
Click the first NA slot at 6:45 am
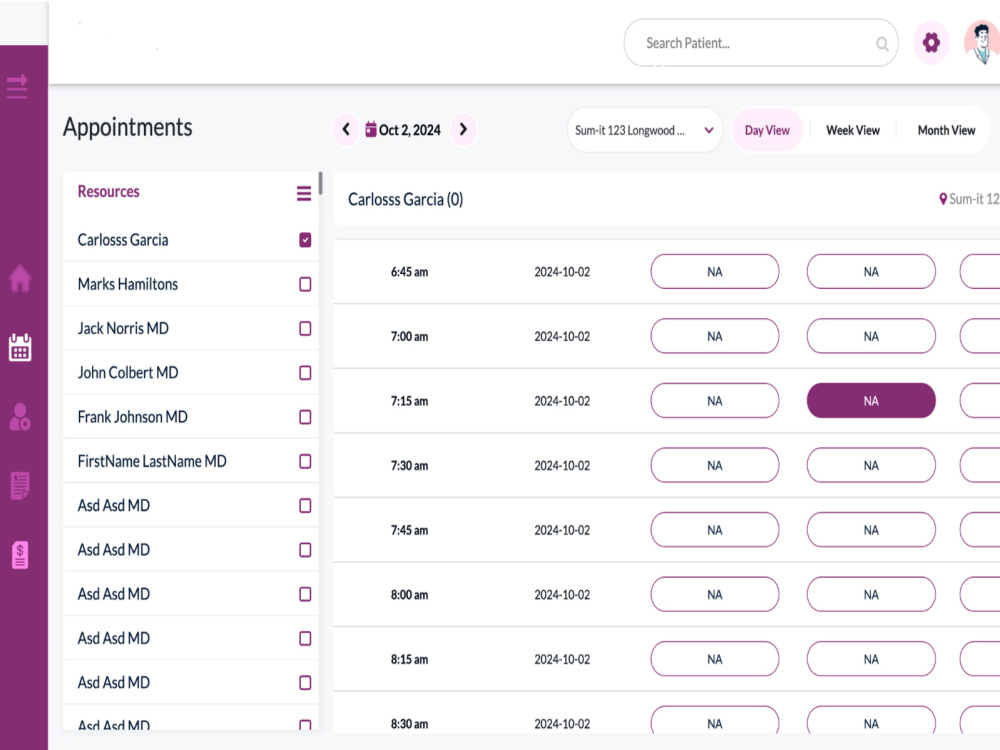pyautogui.click(x=715, y=272)
